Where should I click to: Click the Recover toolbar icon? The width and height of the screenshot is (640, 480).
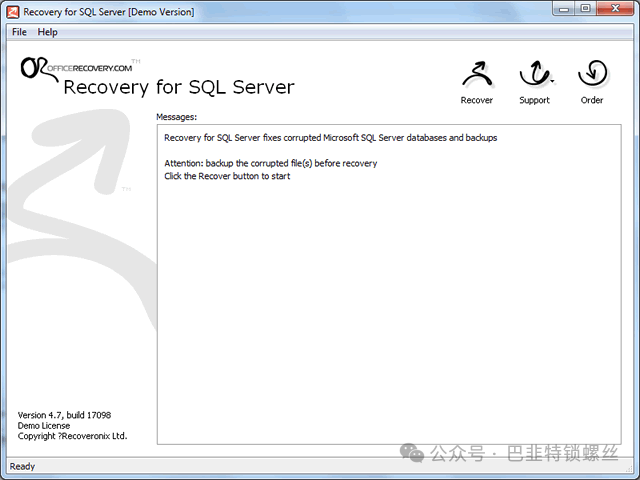pos(477,75)
